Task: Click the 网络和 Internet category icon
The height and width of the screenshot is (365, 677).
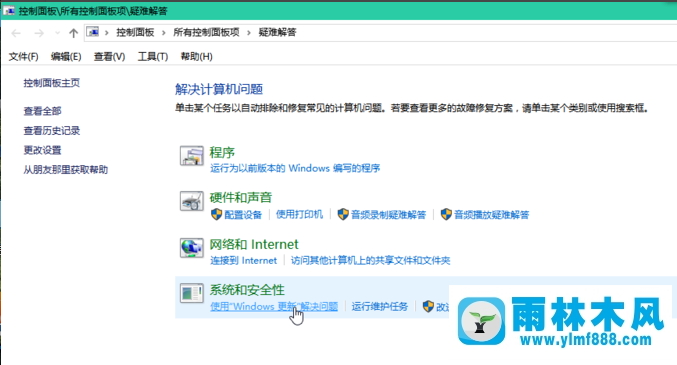Action: point(191,248)
